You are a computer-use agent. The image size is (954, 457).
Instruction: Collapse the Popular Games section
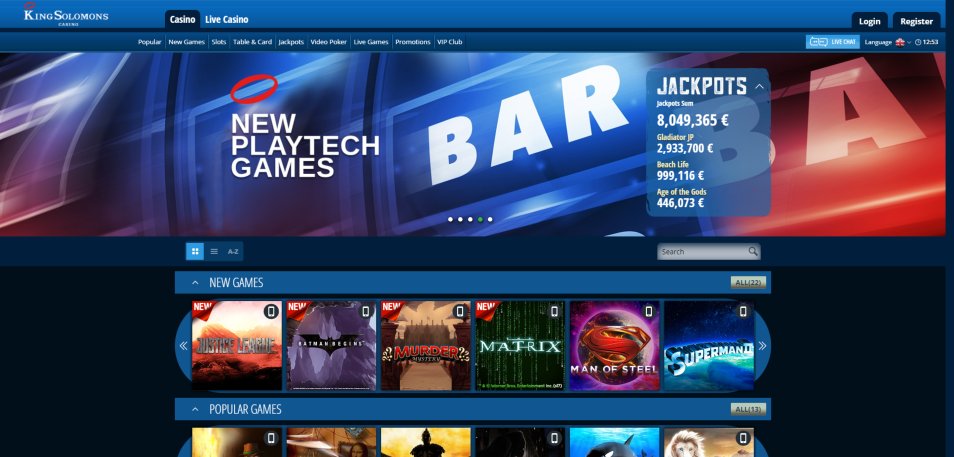195,409
